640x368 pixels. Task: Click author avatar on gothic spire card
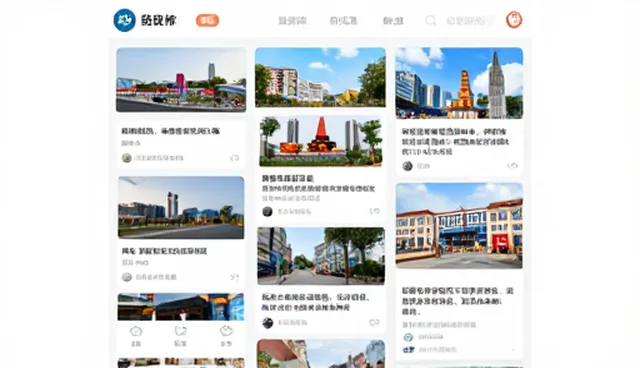click(407, 166)
